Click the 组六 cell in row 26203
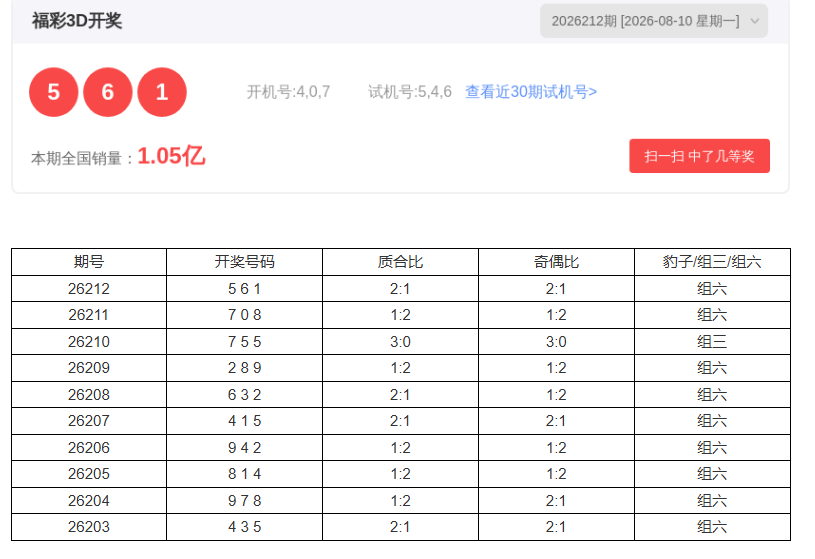This screenshot has height=559, width=815. (712, 527)
